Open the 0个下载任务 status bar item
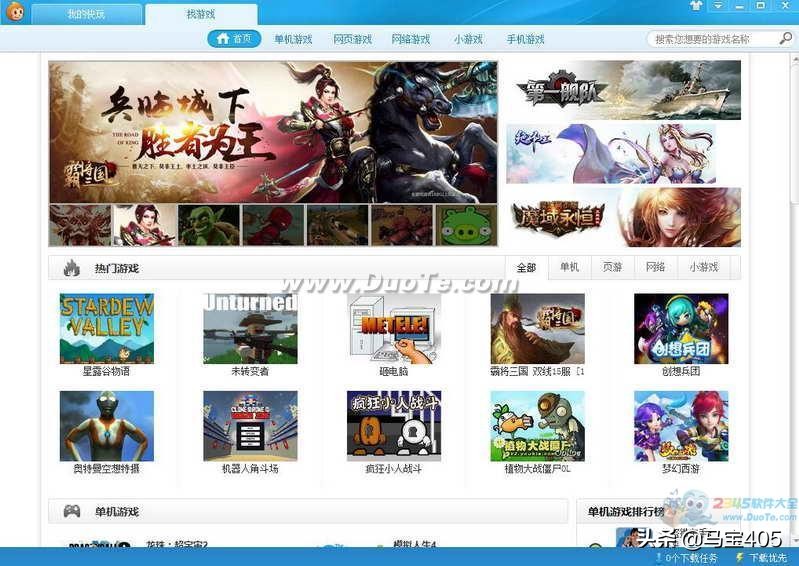 (686, 558)
